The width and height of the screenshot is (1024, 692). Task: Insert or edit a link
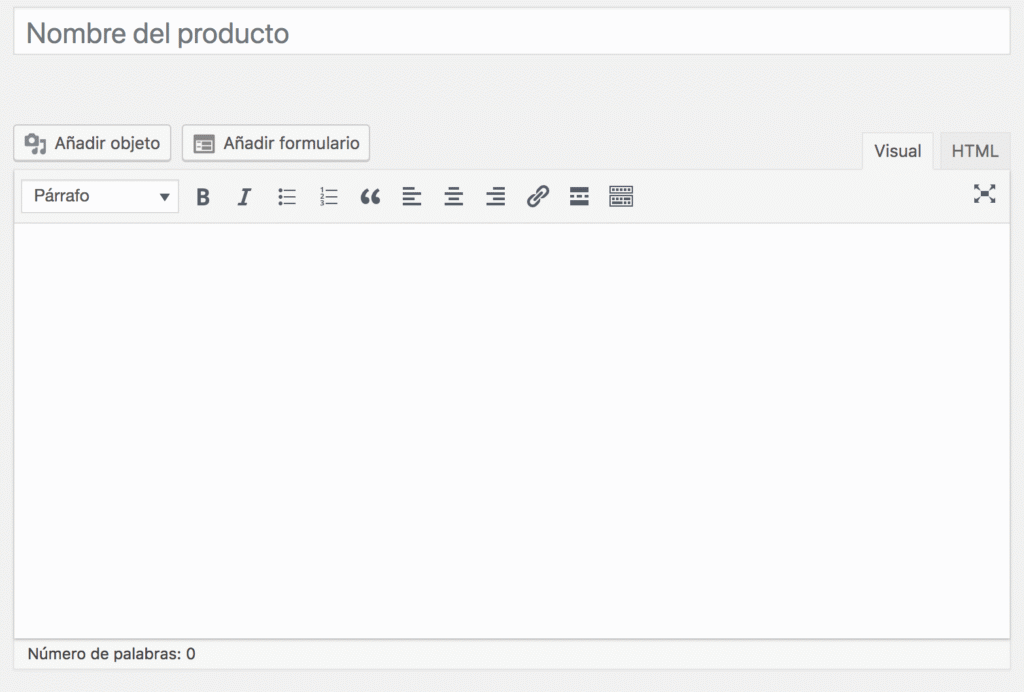pyautogui.click(x=537, y=197)
